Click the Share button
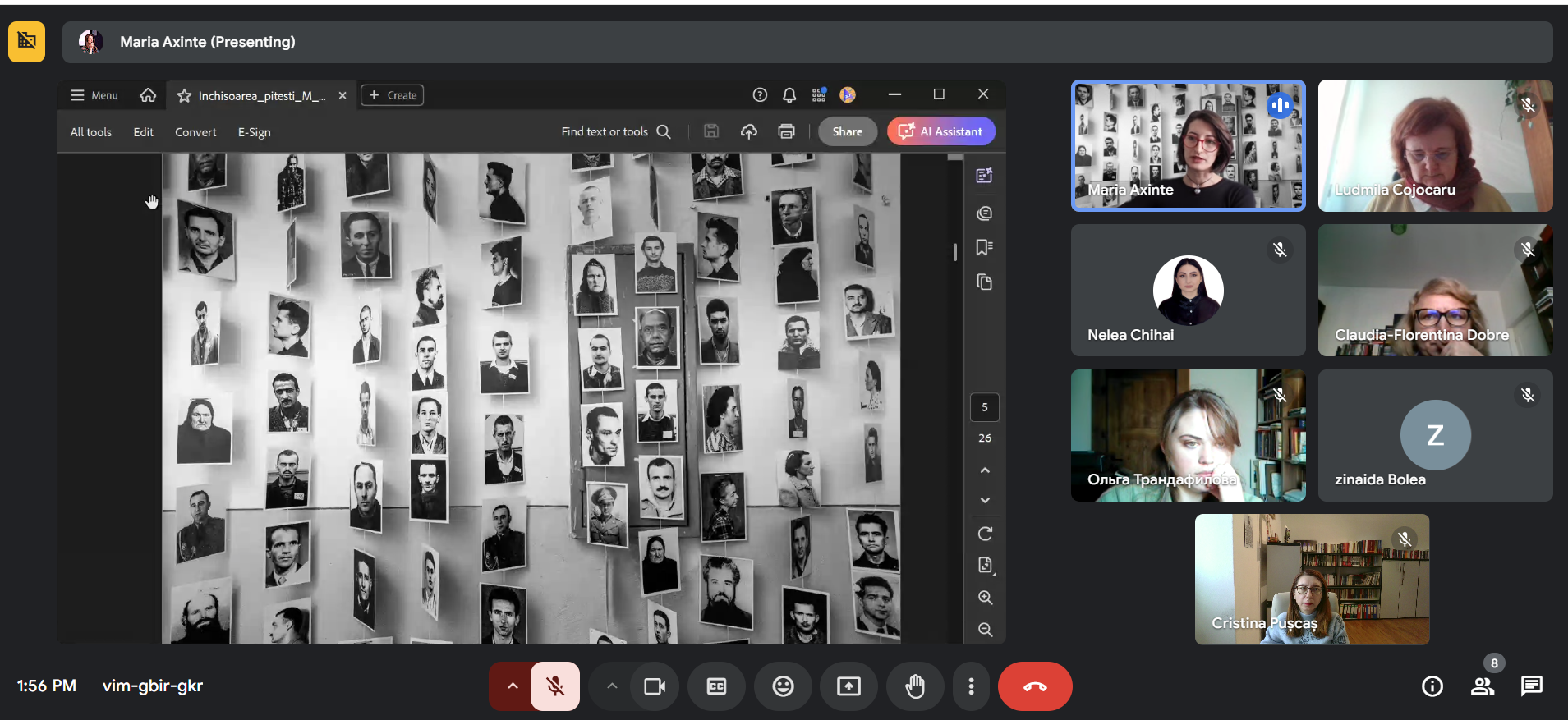This screenshot has width=1568, height=720. point(848,131)
